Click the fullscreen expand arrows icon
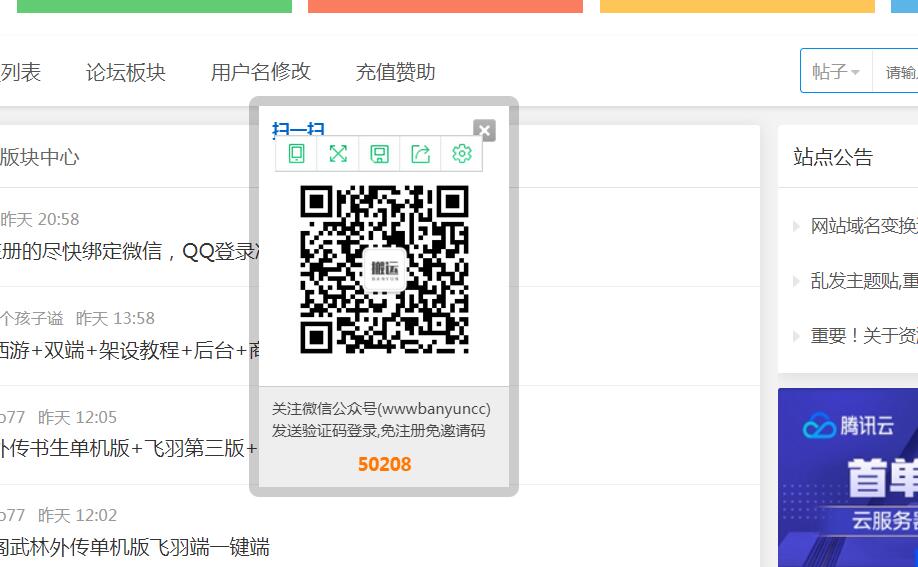This screenshot has height=567, width=918. tap(338, 153)
